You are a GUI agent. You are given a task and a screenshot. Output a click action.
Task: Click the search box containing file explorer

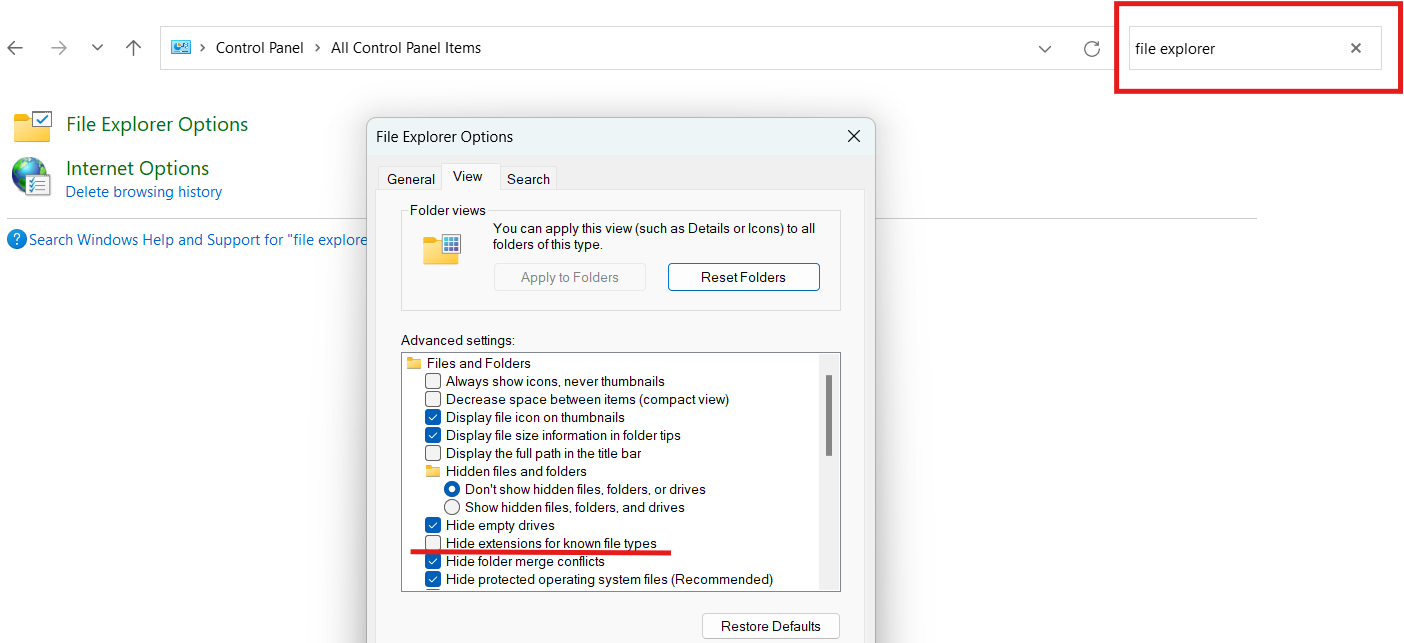point(1255,48)
